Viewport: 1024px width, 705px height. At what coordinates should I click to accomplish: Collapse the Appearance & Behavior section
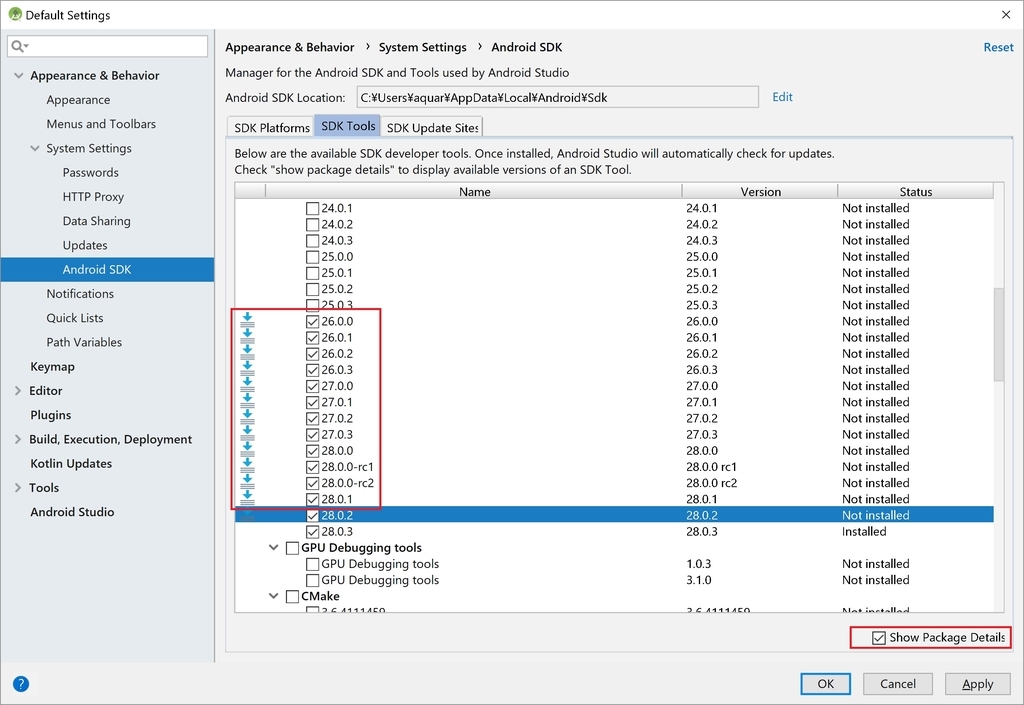18,76
